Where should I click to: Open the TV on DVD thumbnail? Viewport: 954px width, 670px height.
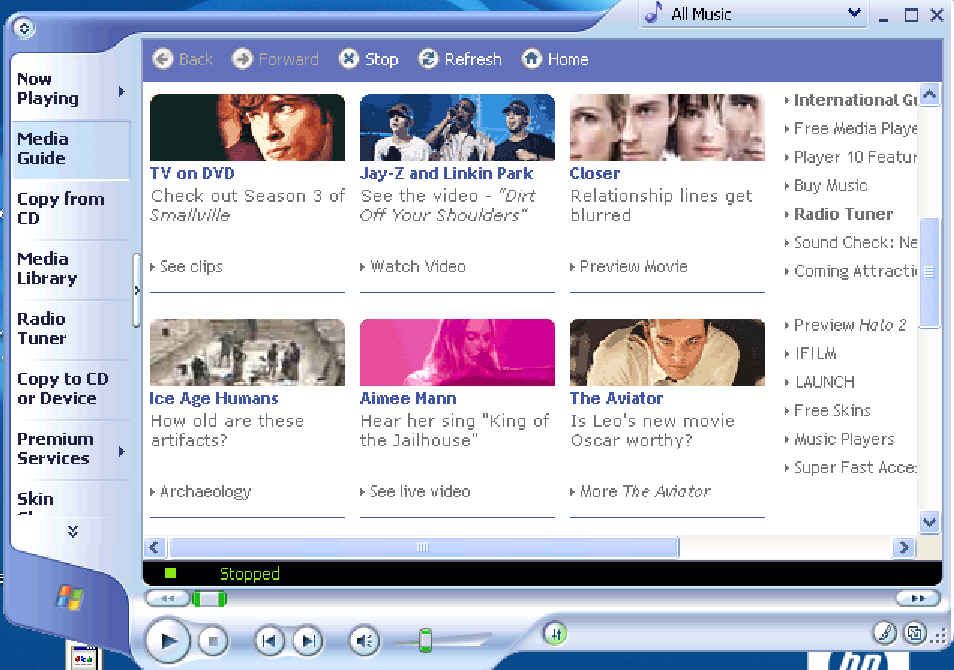click(x=247, y=127)
